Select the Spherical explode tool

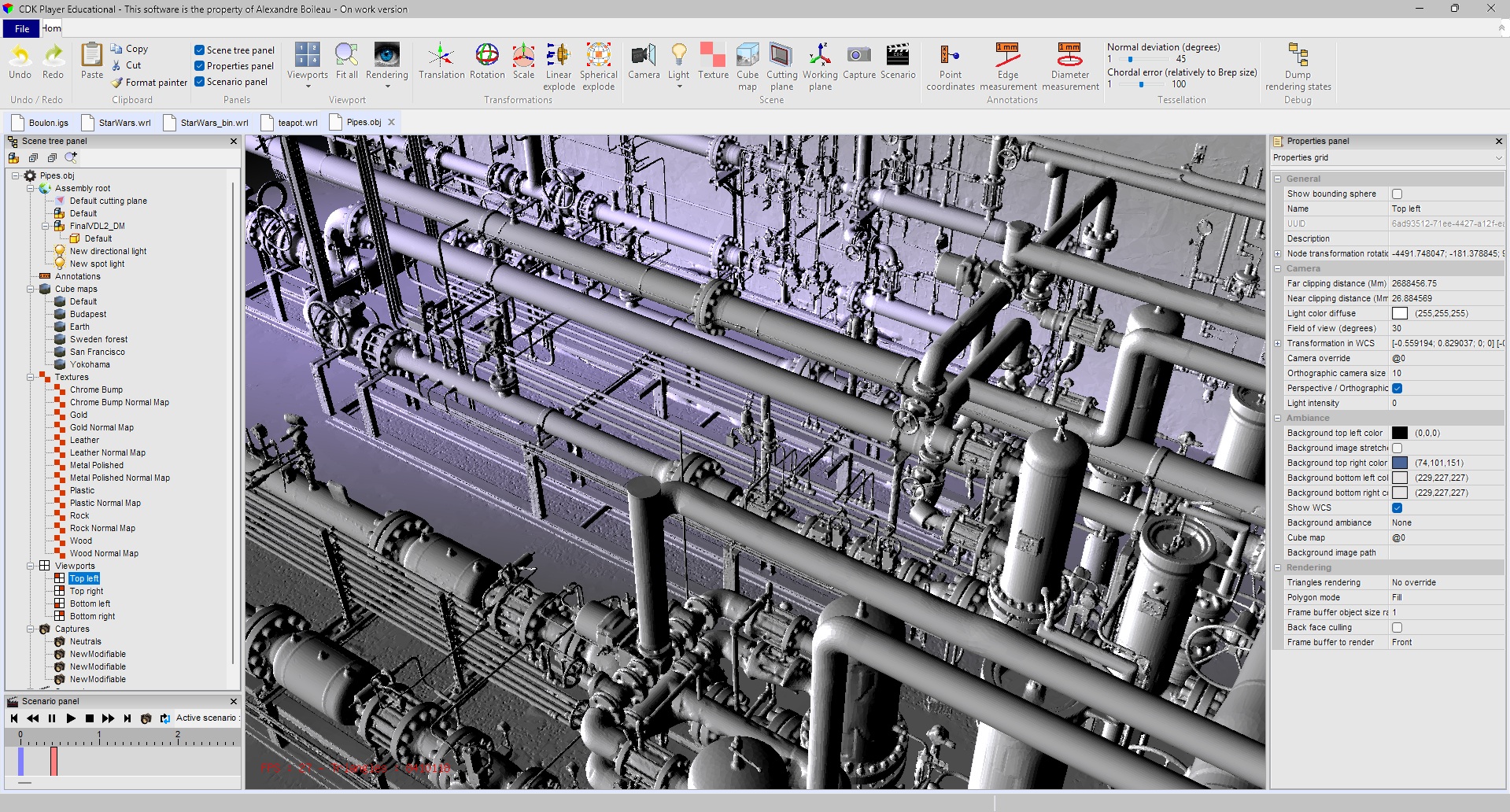598,56
